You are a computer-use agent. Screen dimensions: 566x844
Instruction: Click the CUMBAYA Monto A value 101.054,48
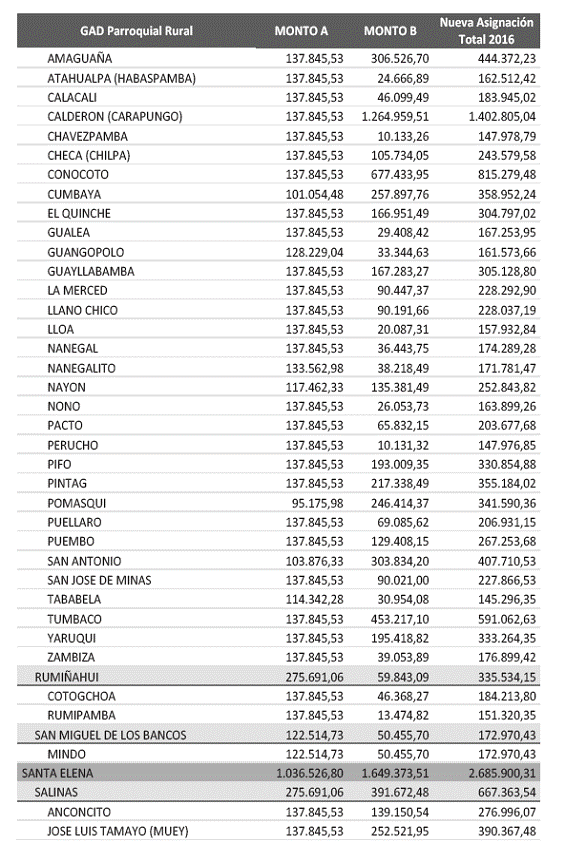point(314,194)
